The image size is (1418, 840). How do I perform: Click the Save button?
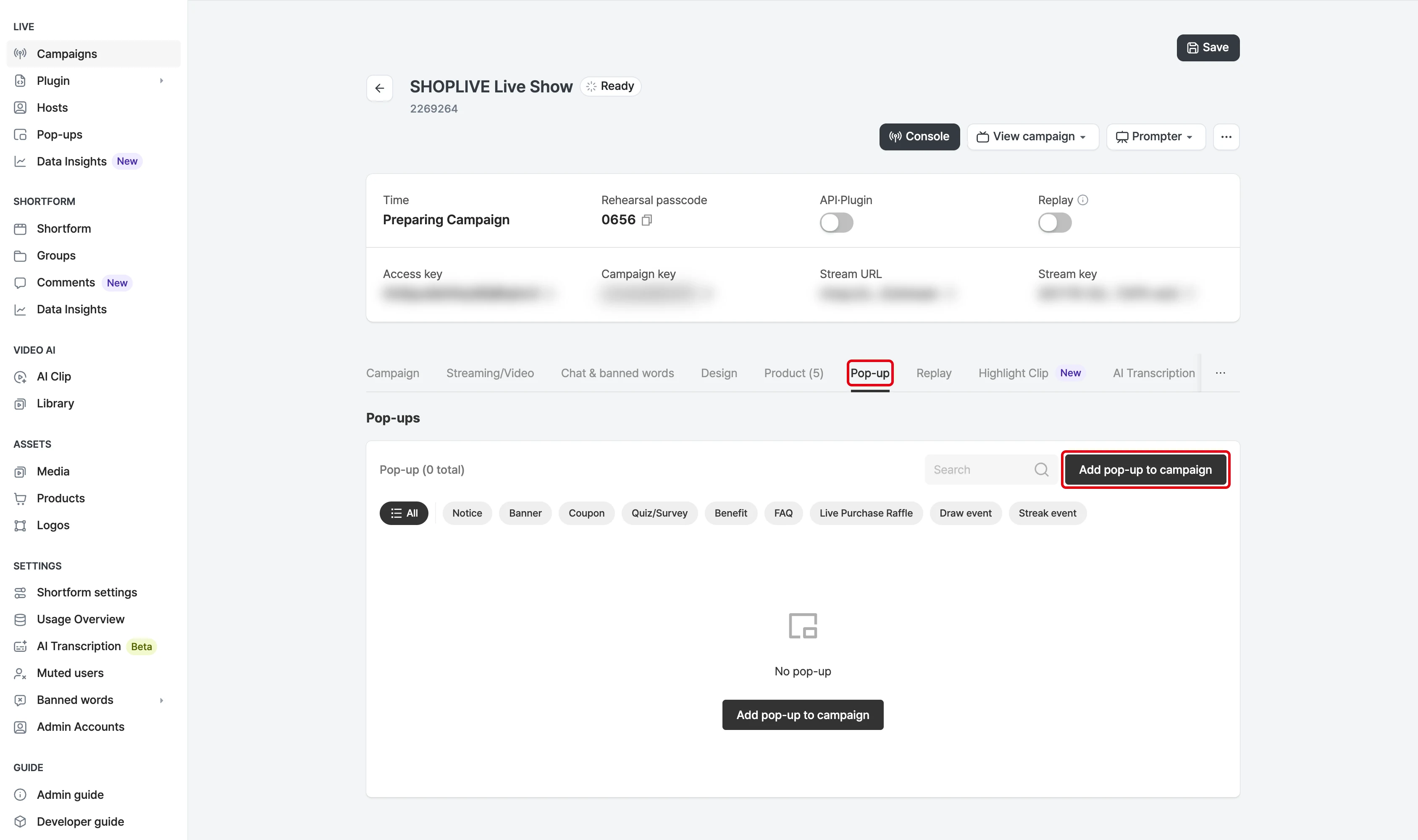[1208, 47]
